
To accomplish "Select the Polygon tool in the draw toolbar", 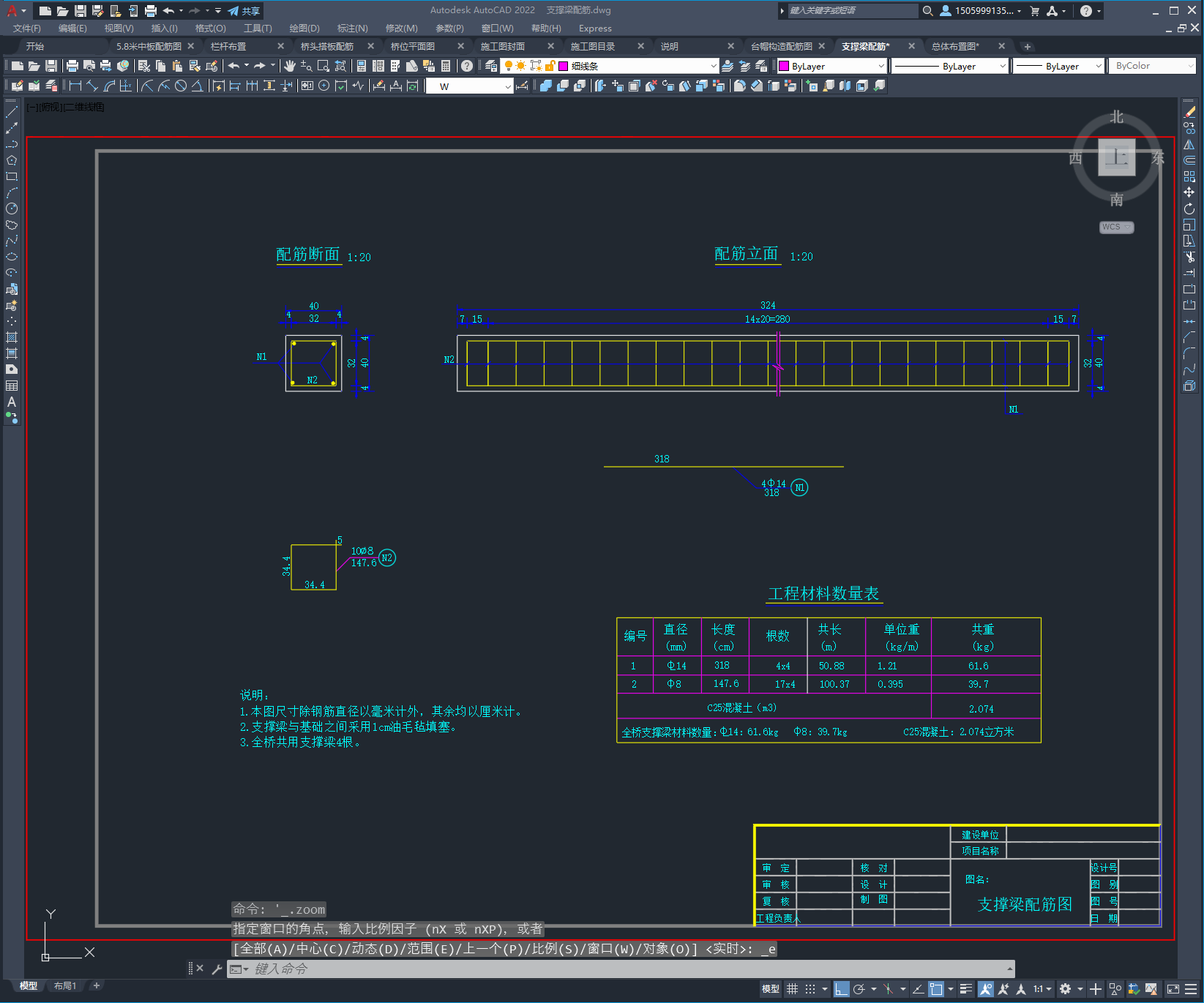I will tap(12, 160).
